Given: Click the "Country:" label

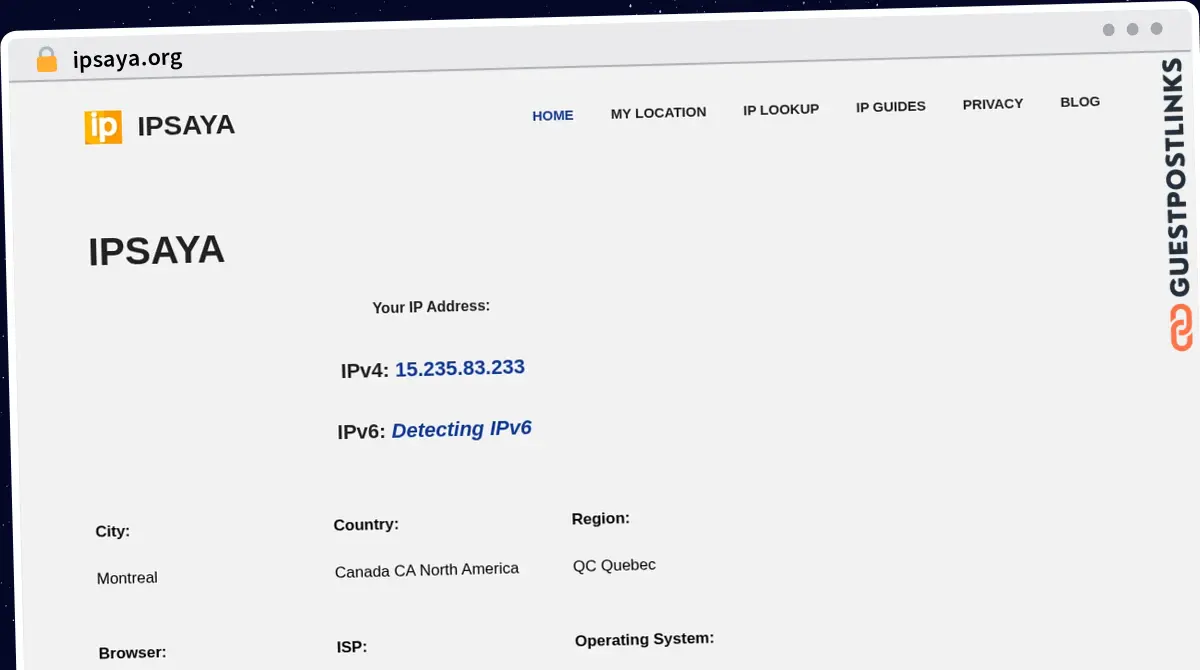Looking at the screenshot, I should pos(366,525).
